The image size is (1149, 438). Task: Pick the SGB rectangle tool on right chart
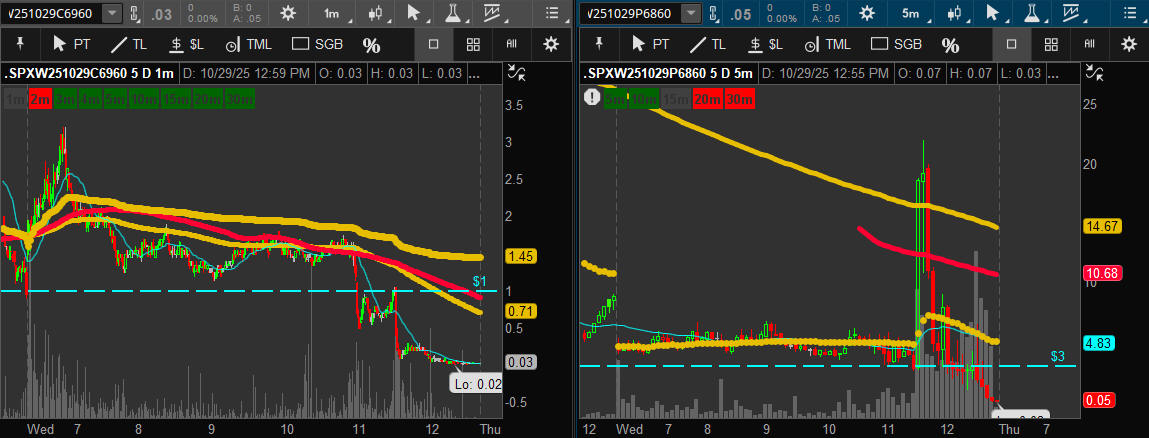coord(894,44)
